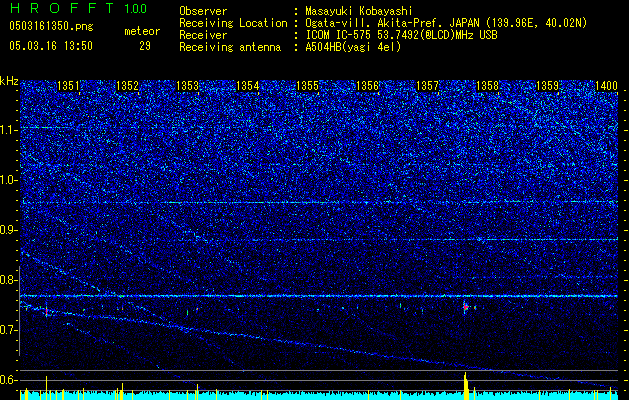Click the 0.6 frequency axis label

click(x=9, y=380)
